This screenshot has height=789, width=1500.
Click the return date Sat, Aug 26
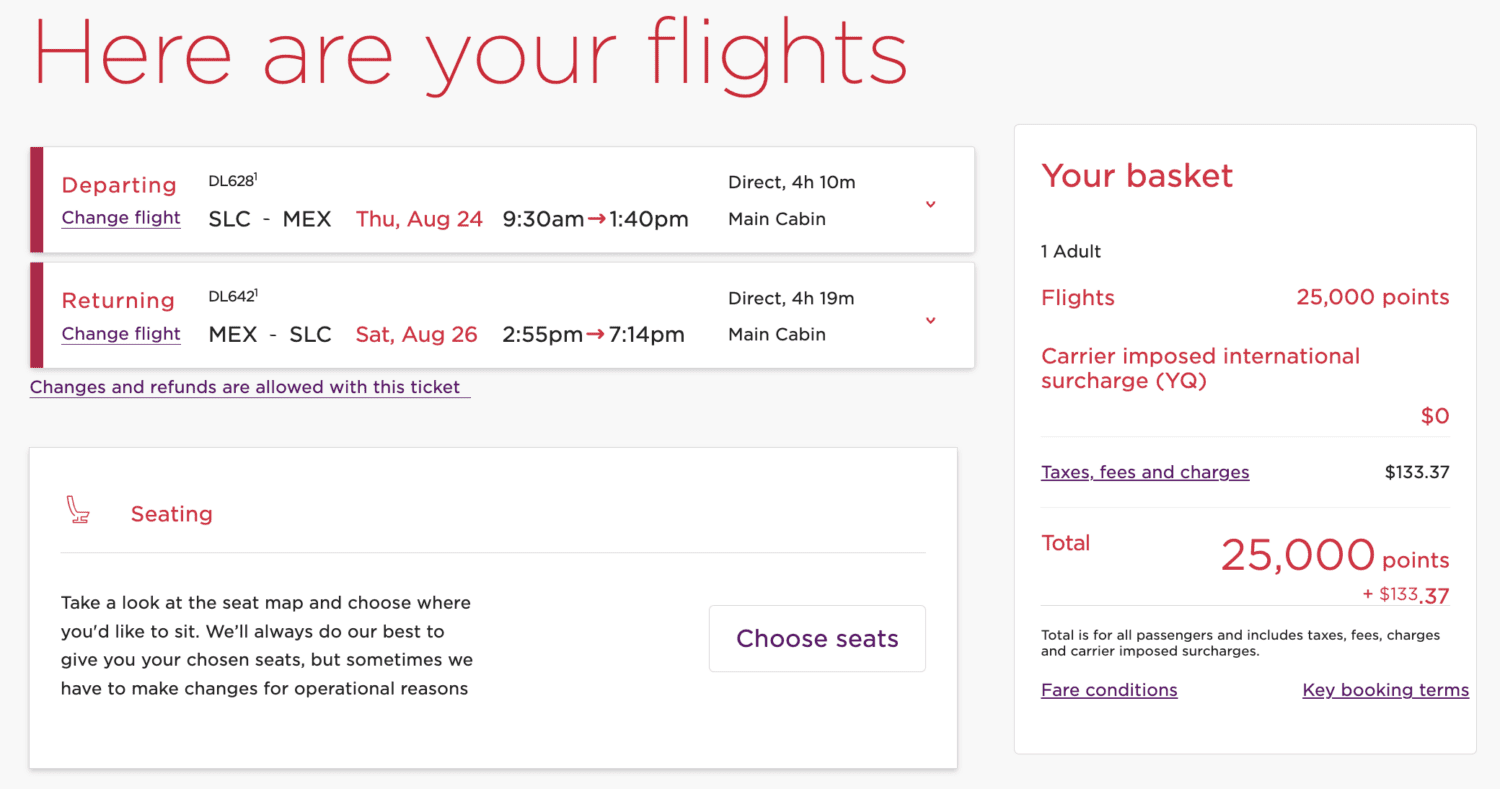pos(416,334)
